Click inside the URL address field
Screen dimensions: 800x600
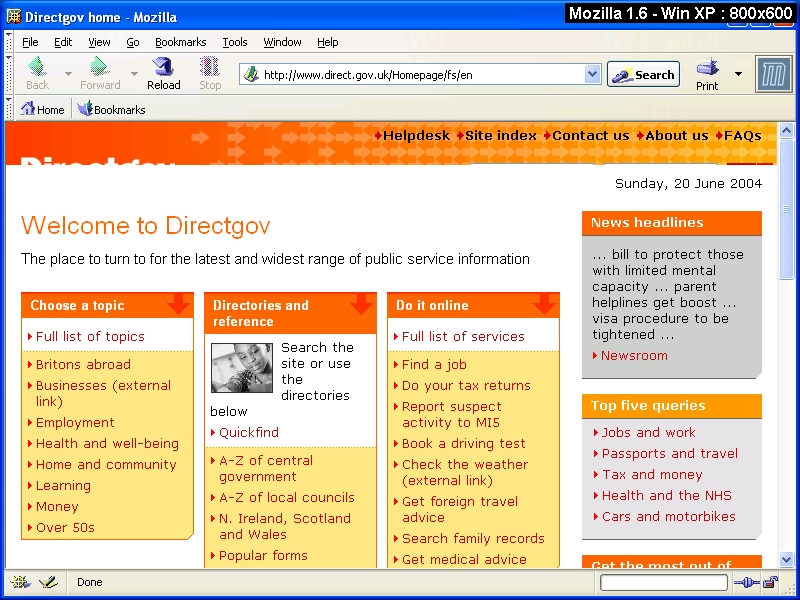[x=421, y=74]
